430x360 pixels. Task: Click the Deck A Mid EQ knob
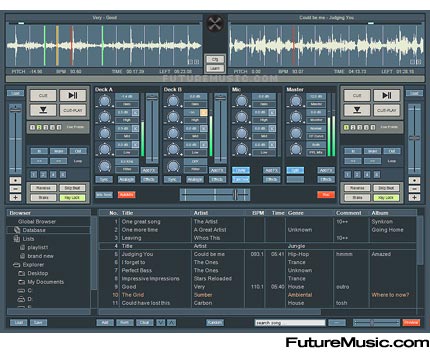point(105,133)
